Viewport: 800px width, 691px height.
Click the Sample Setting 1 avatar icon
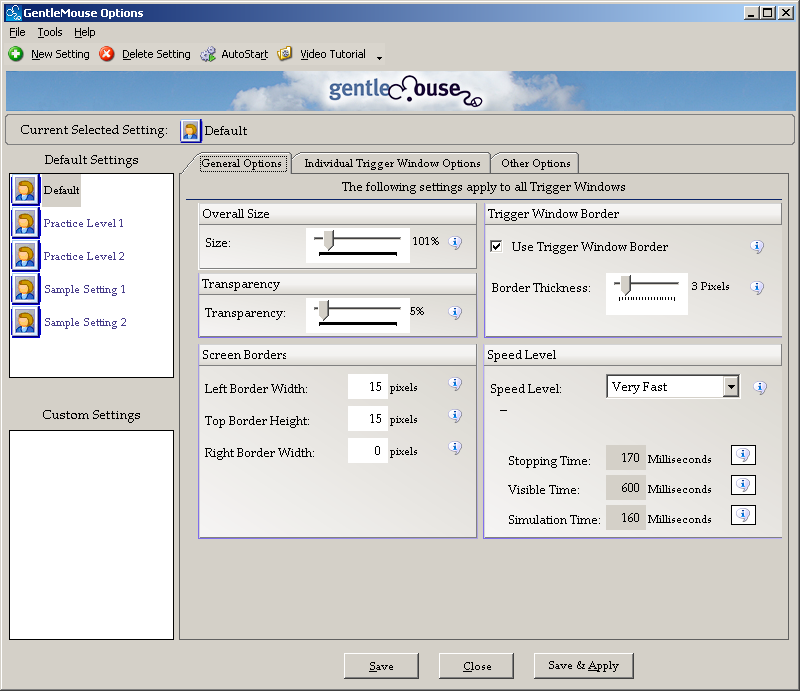pyautogui.click(x=25, y=289)
